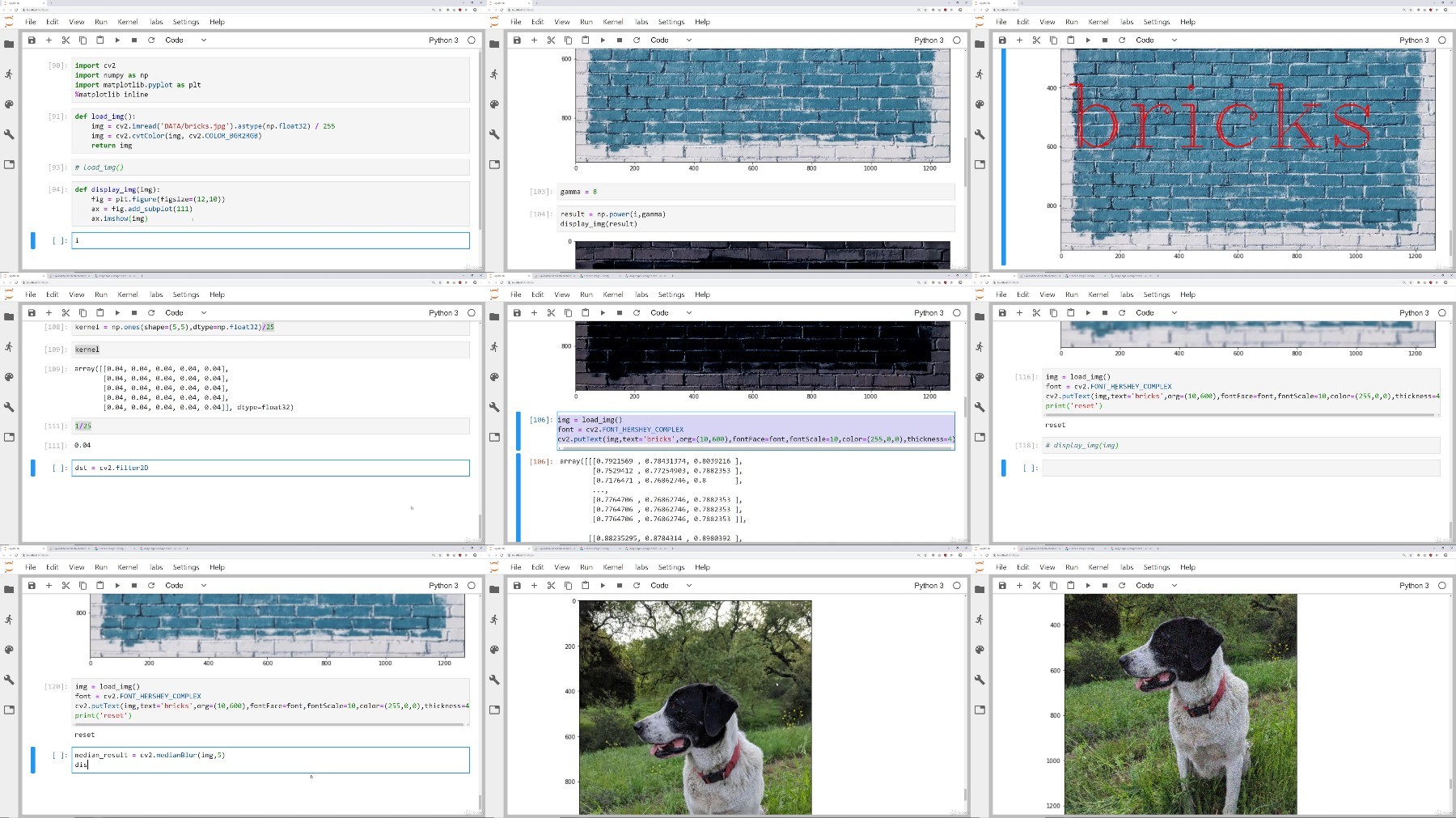
Task: Restart the kernel in the red bricks text notebook
Action: pyautogui.click(x=1122, y=40)
